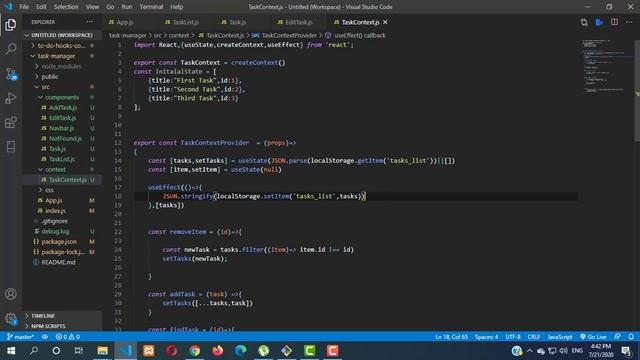The image size is (640, 360).
Task: Open the Manage gear settings icon
Action: click(11, 318)
